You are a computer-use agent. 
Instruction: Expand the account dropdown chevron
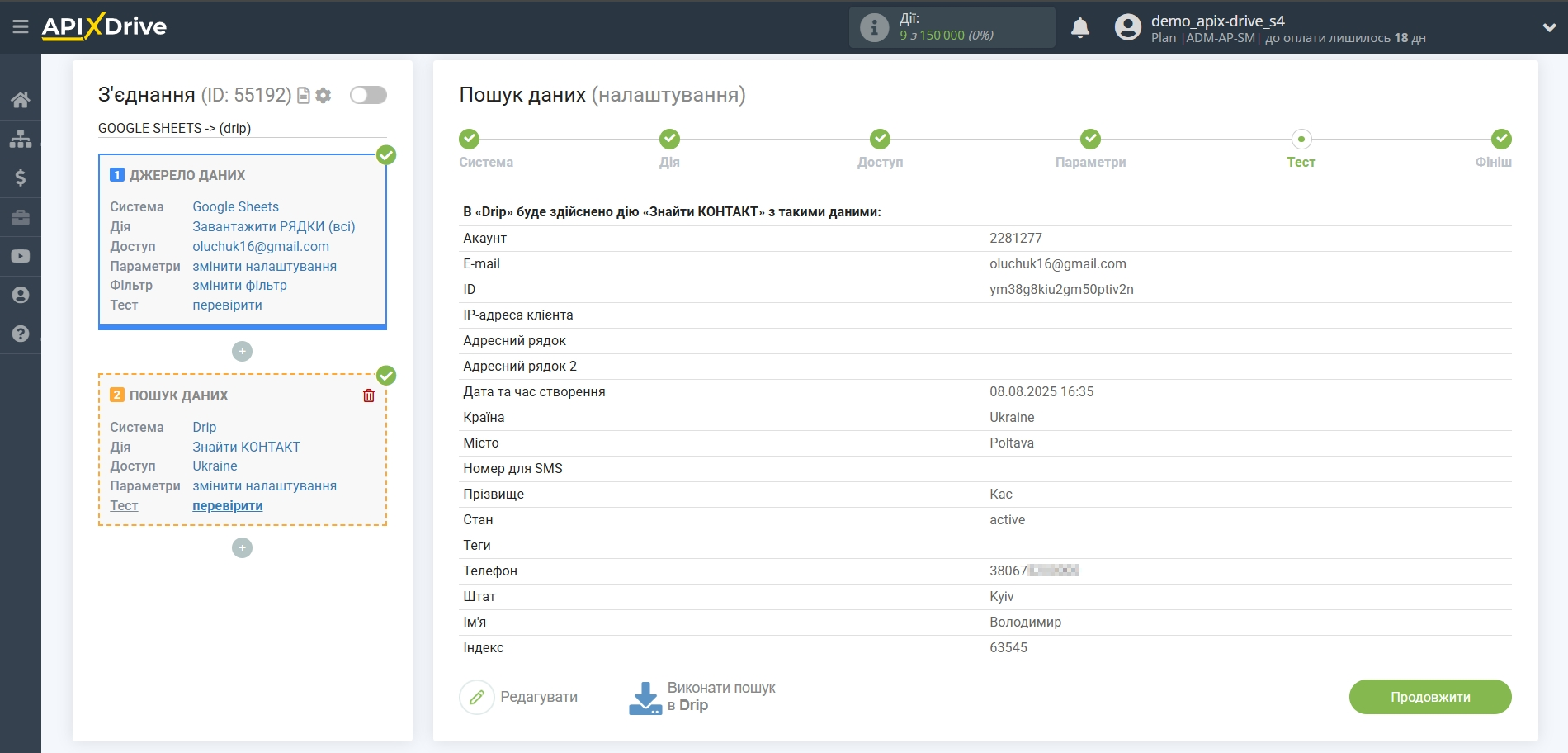(x=1549, y=27)
